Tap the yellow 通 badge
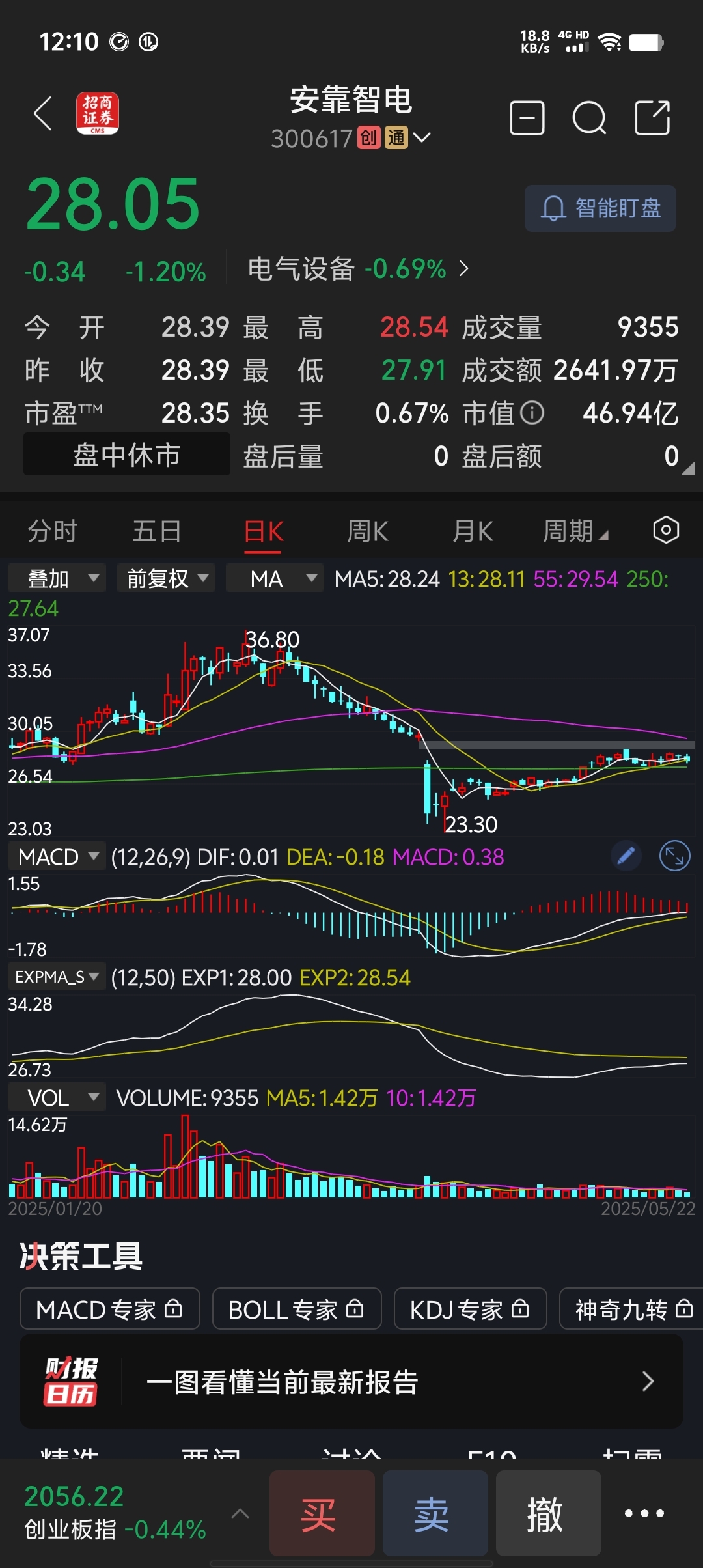703x1568 pixels. pos(396,138)
